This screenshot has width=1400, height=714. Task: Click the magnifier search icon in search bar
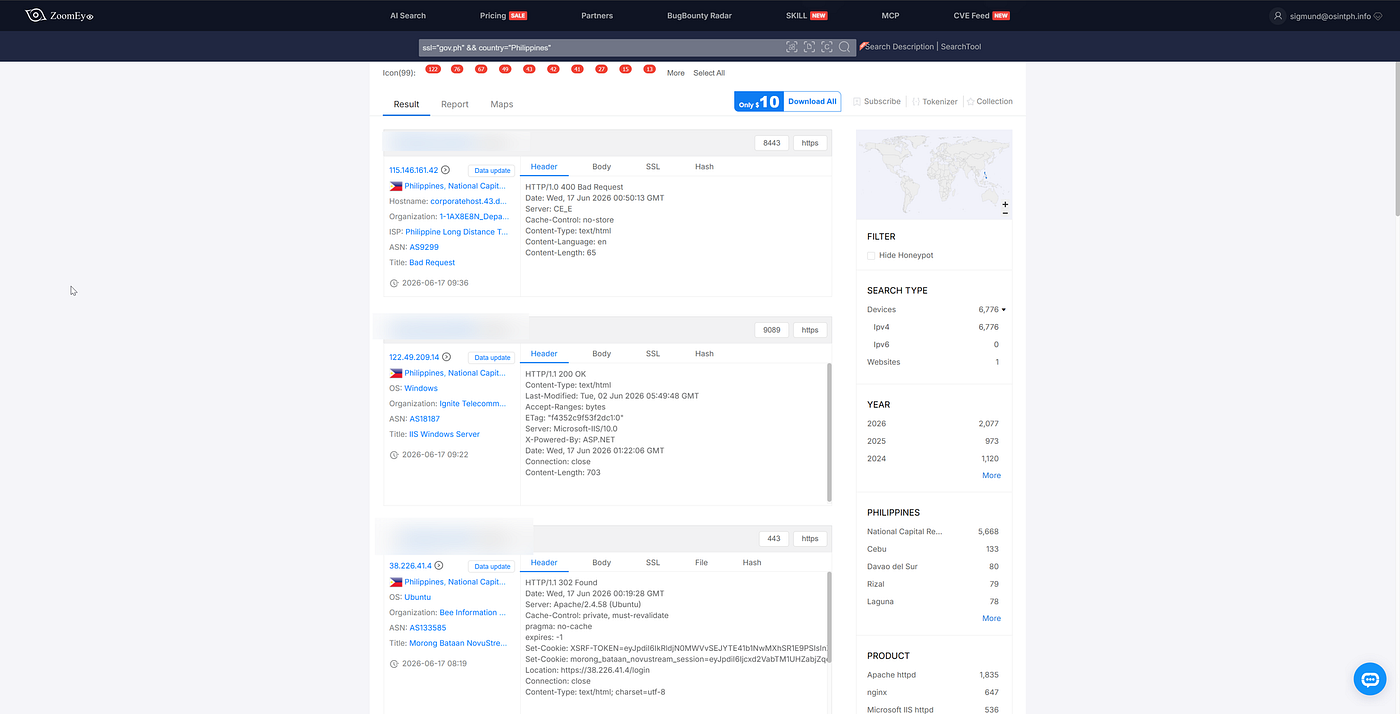click(x=845, y=47)
